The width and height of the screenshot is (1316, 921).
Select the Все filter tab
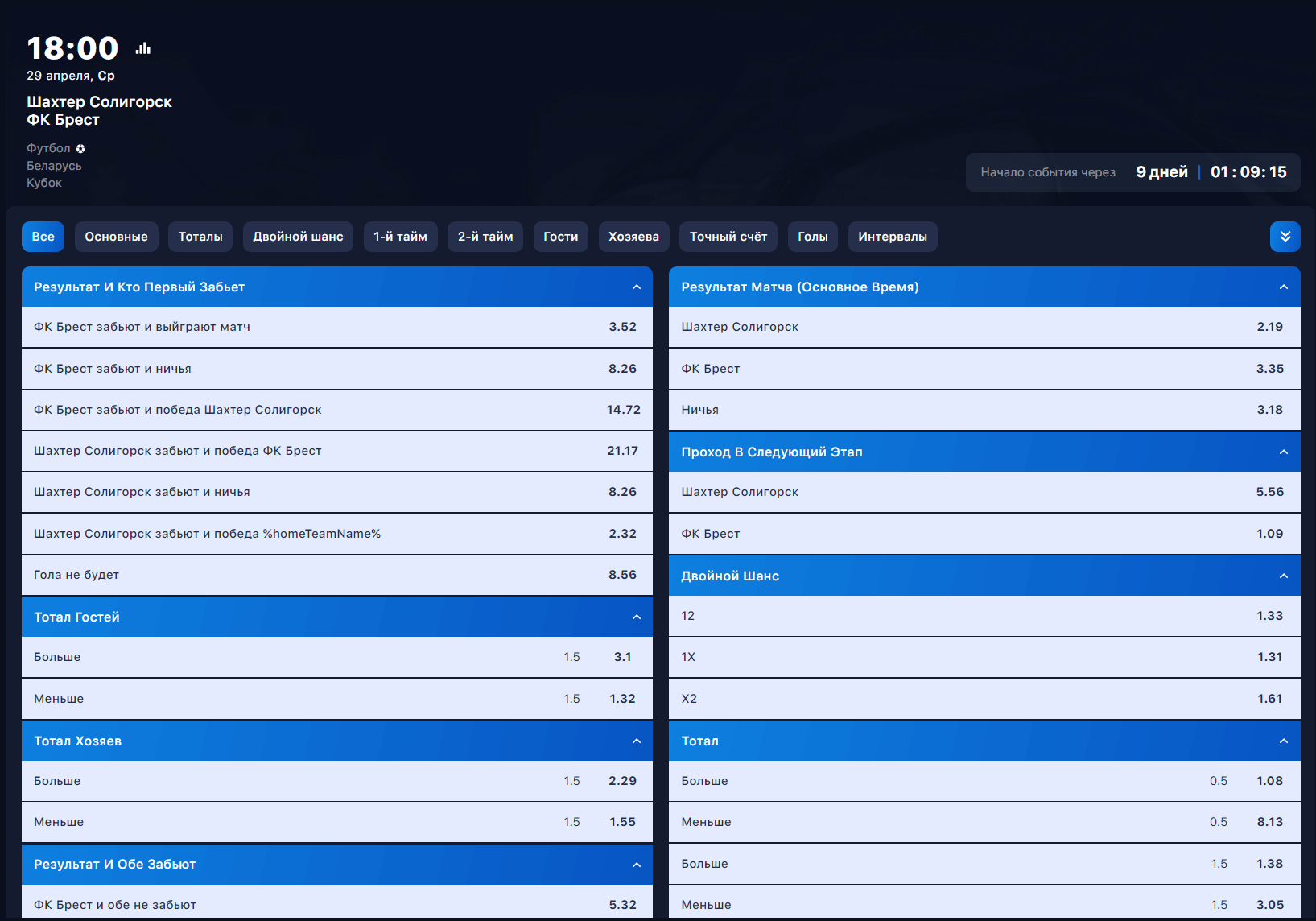click(43, 237)
